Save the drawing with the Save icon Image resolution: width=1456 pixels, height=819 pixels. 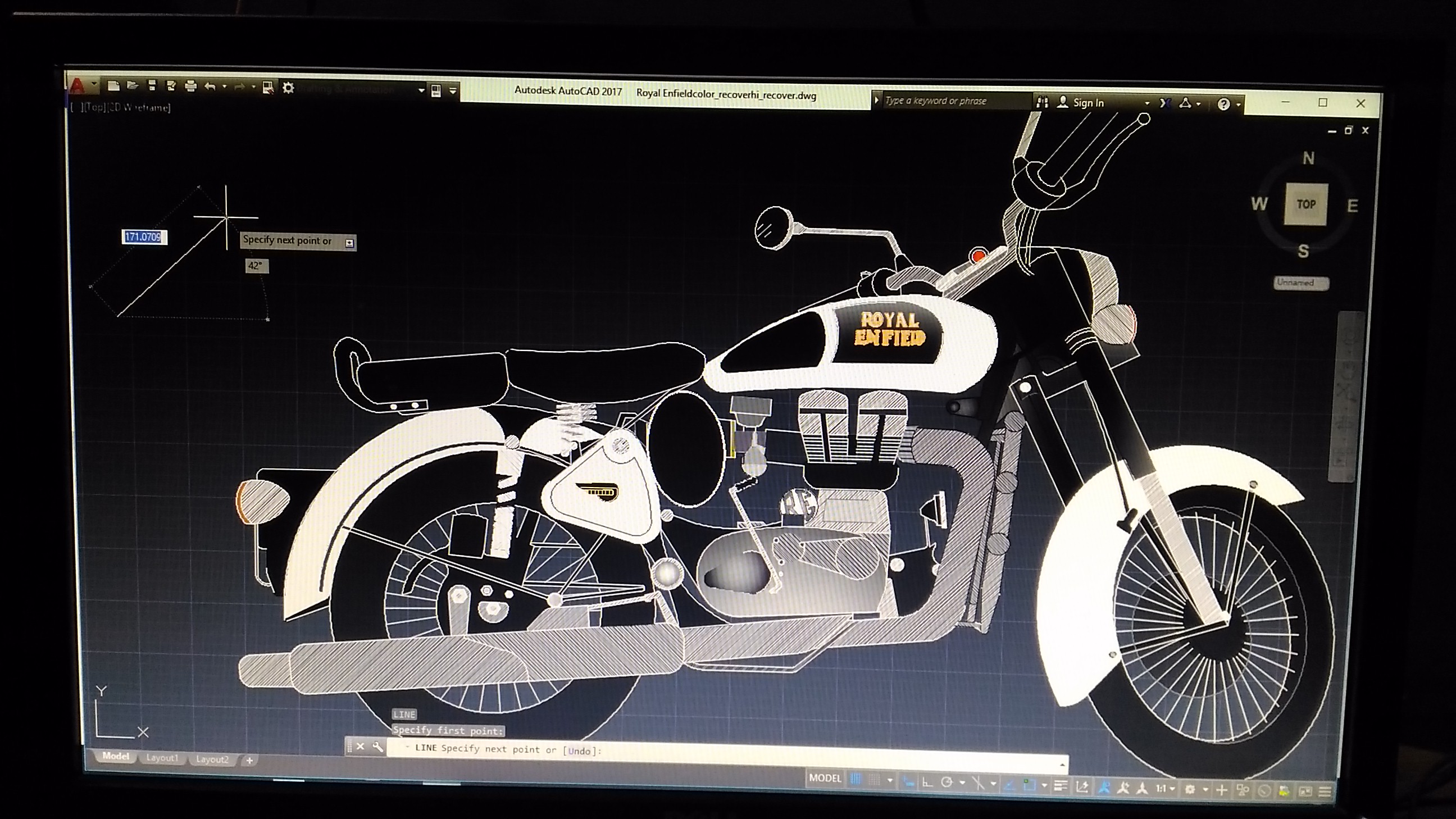point(152,85)
